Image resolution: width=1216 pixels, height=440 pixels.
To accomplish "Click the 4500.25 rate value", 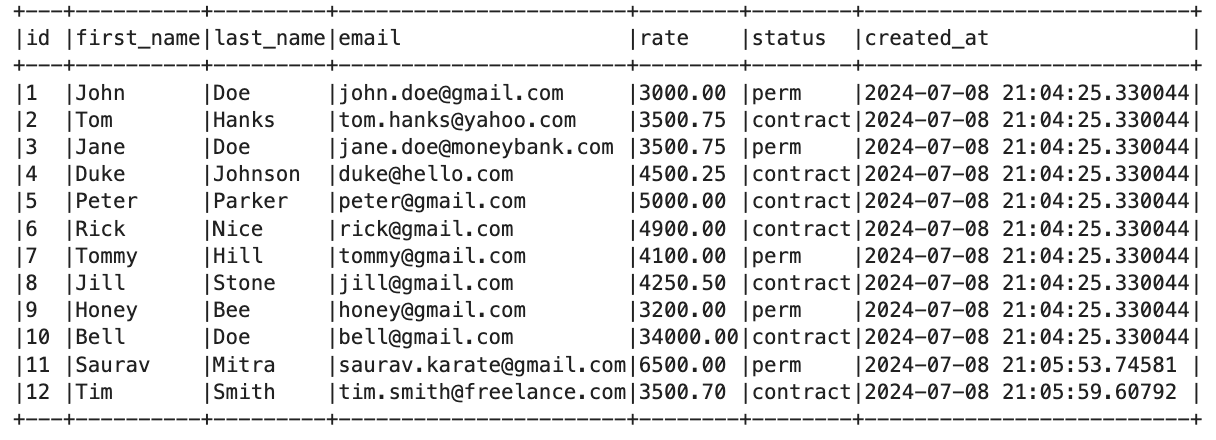I will pos(683,175).
